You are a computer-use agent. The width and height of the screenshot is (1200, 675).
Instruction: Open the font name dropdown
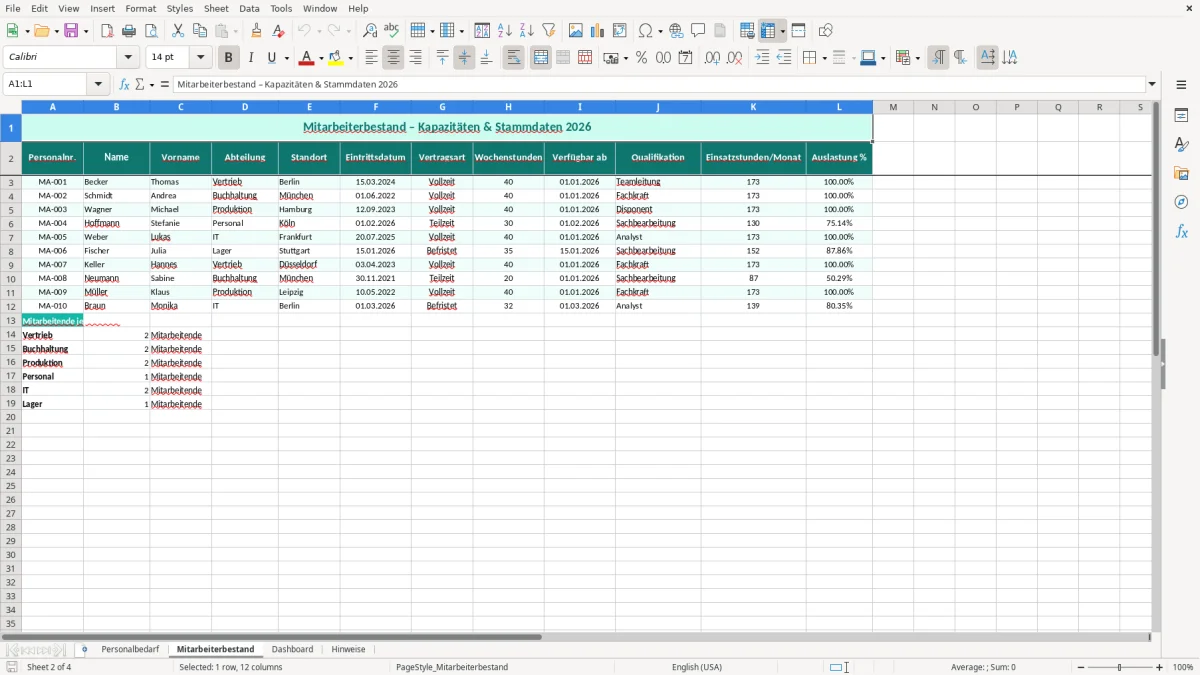[128, 58]
